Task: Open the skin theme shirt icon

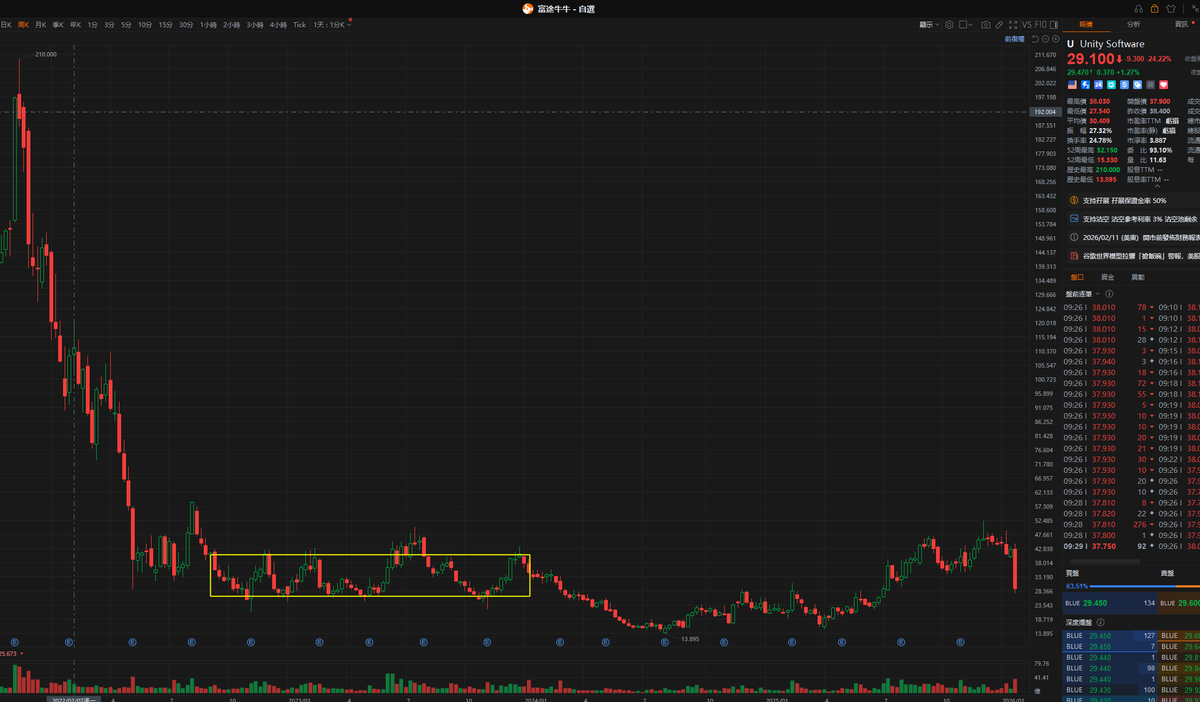Action: tap(1171, 9)
